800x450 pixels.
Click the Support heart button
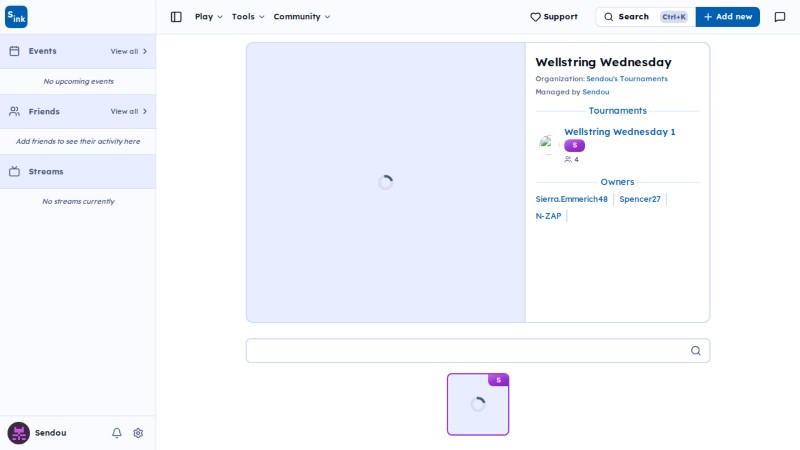(x=554, y=17)
